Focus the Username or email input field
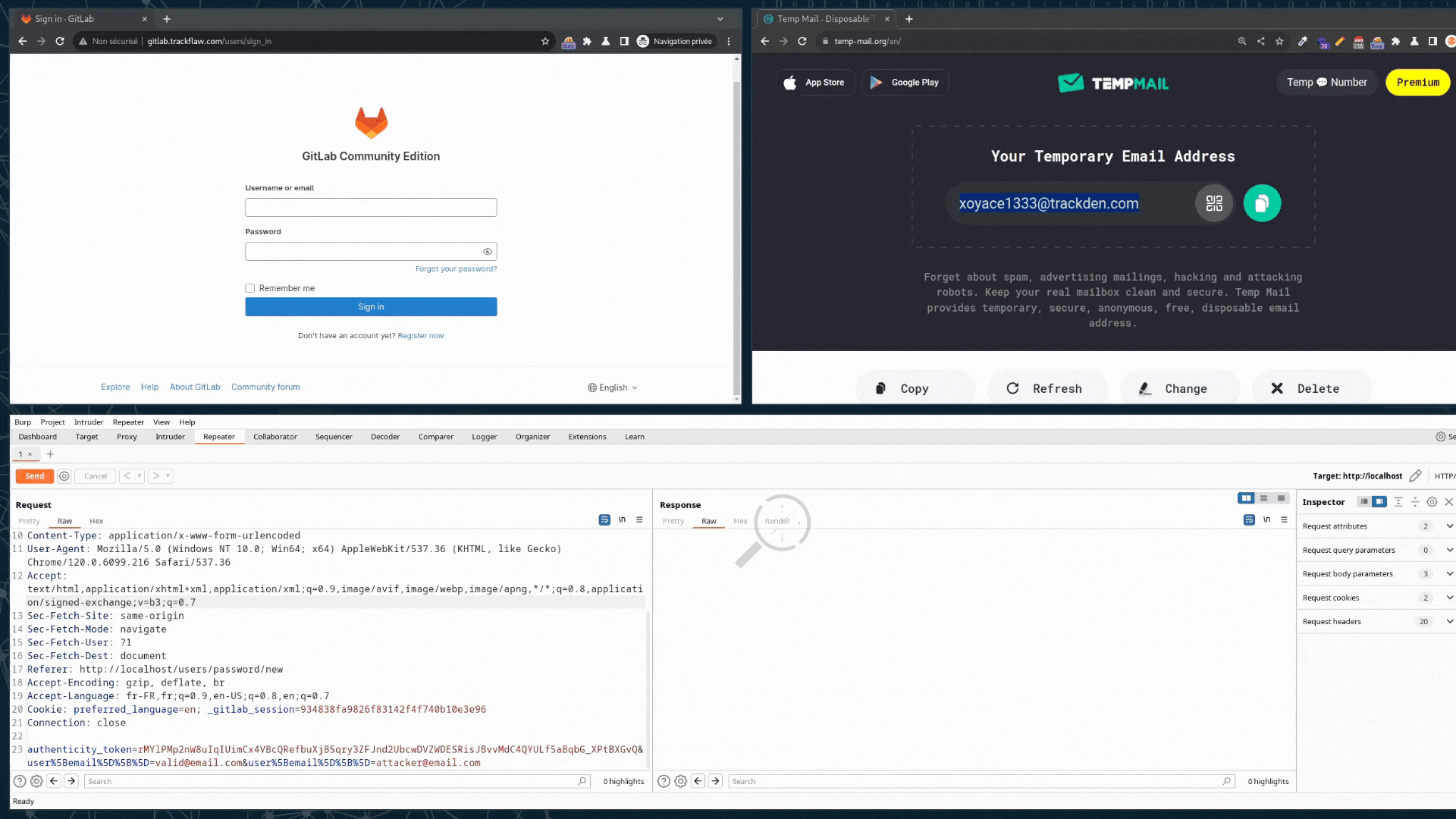This screenshot has width=1456, height=819. [371, 208]
